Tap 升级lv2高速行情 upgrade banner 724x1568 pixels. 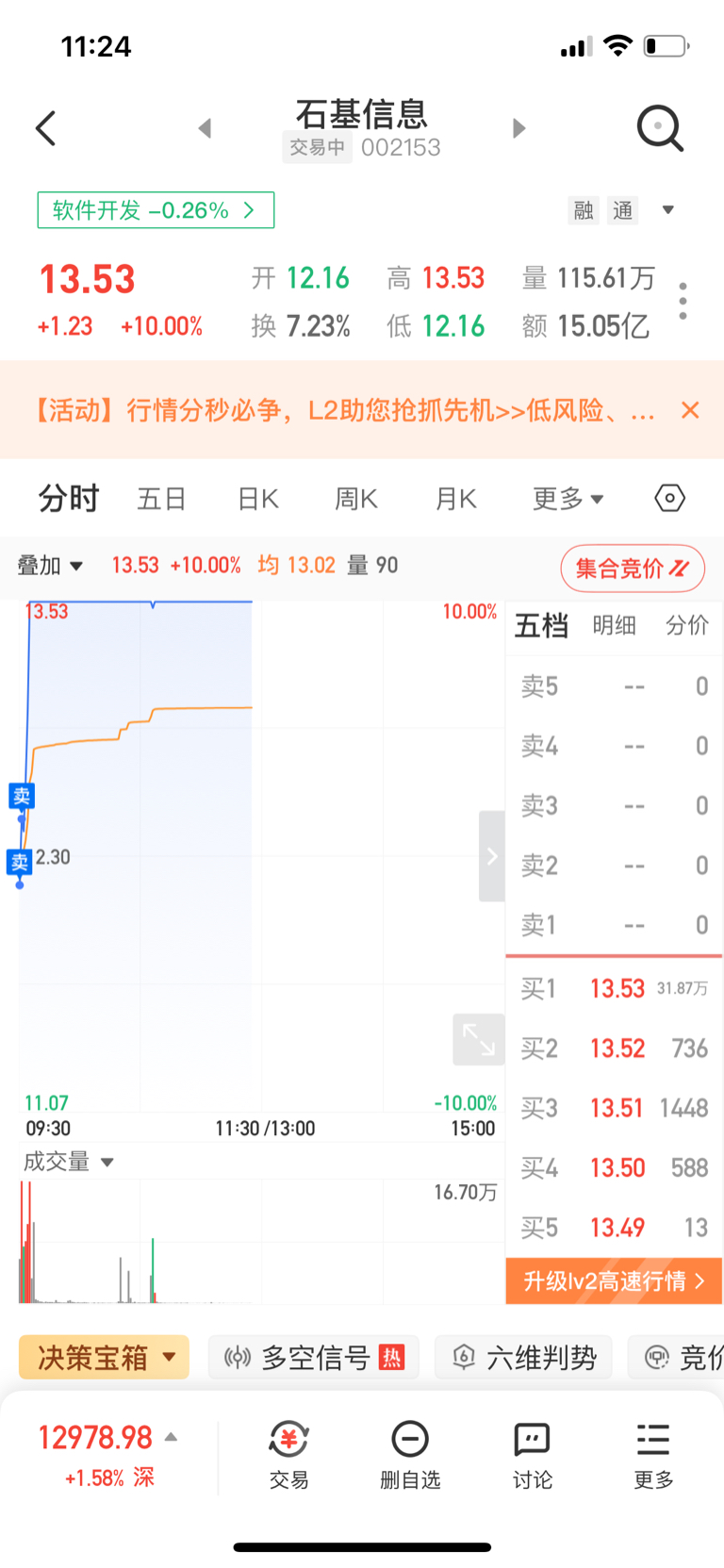pos(614,1280)
